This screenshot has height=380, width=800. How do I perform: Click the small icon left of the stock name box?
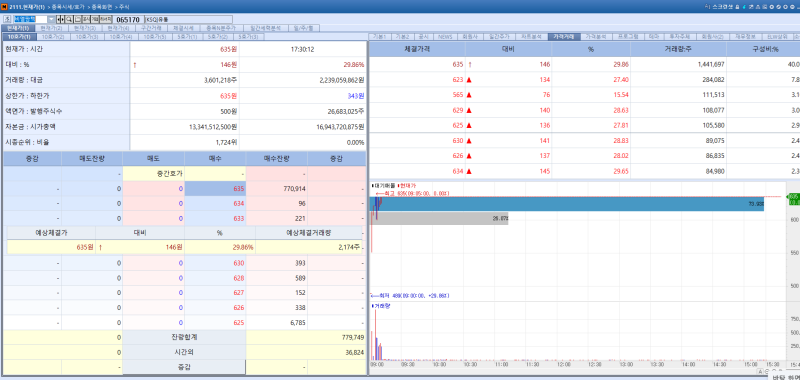point(7,19)
